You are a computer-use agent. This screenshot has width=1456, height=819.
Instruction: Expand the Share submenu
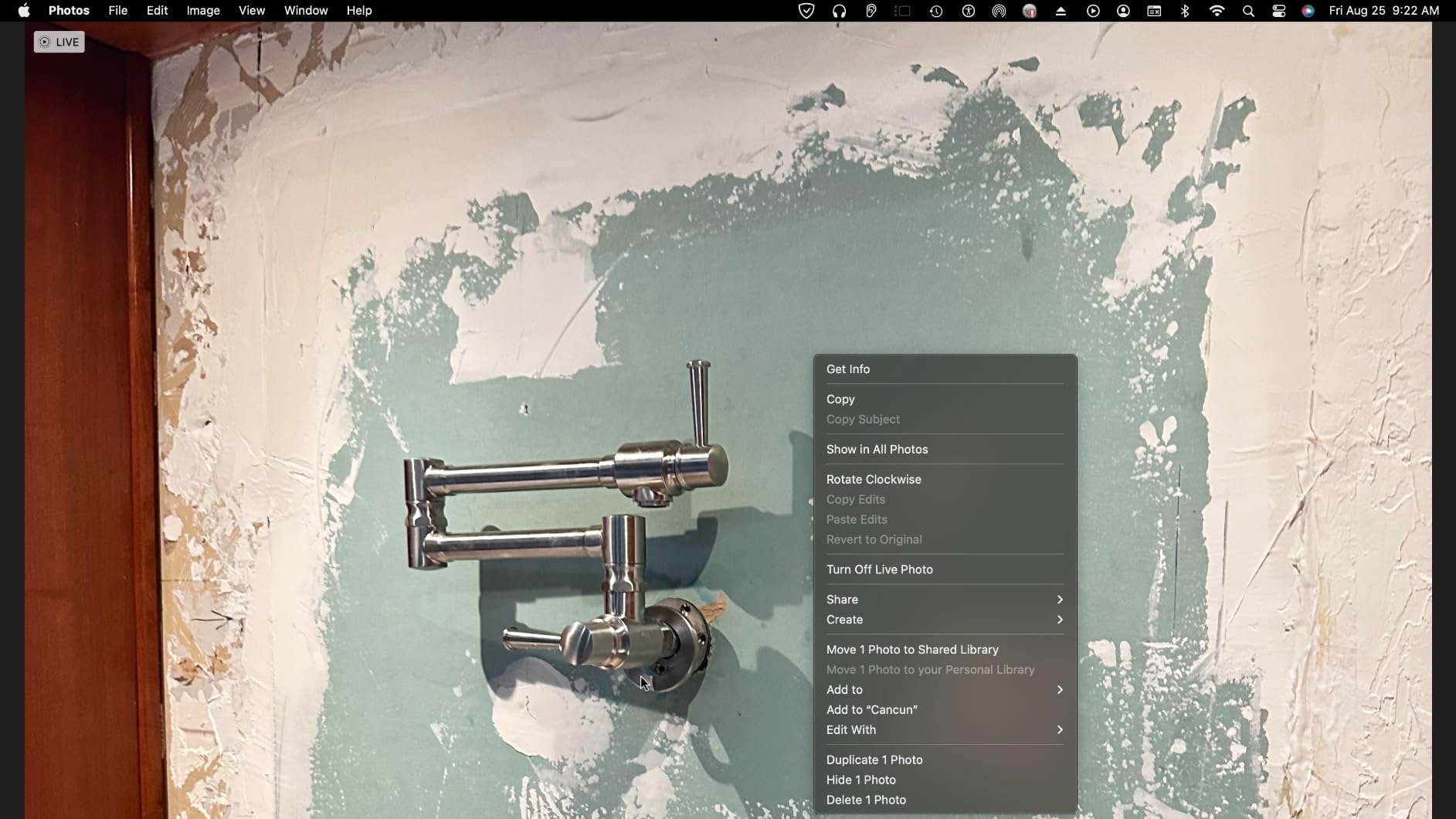coord(945,600)
